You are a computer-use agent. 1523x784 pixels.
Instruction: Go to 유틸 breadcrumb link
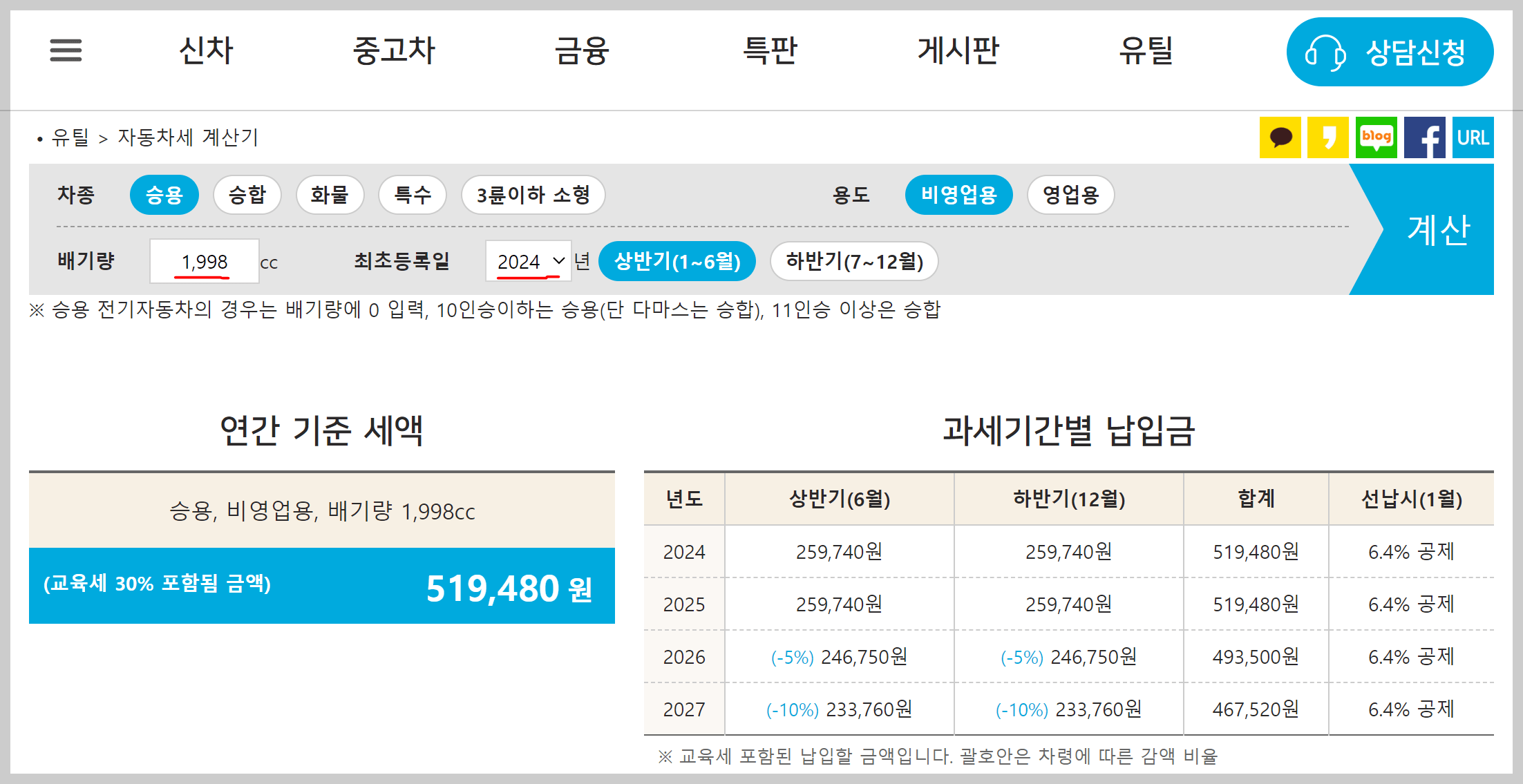pos(71,137)
